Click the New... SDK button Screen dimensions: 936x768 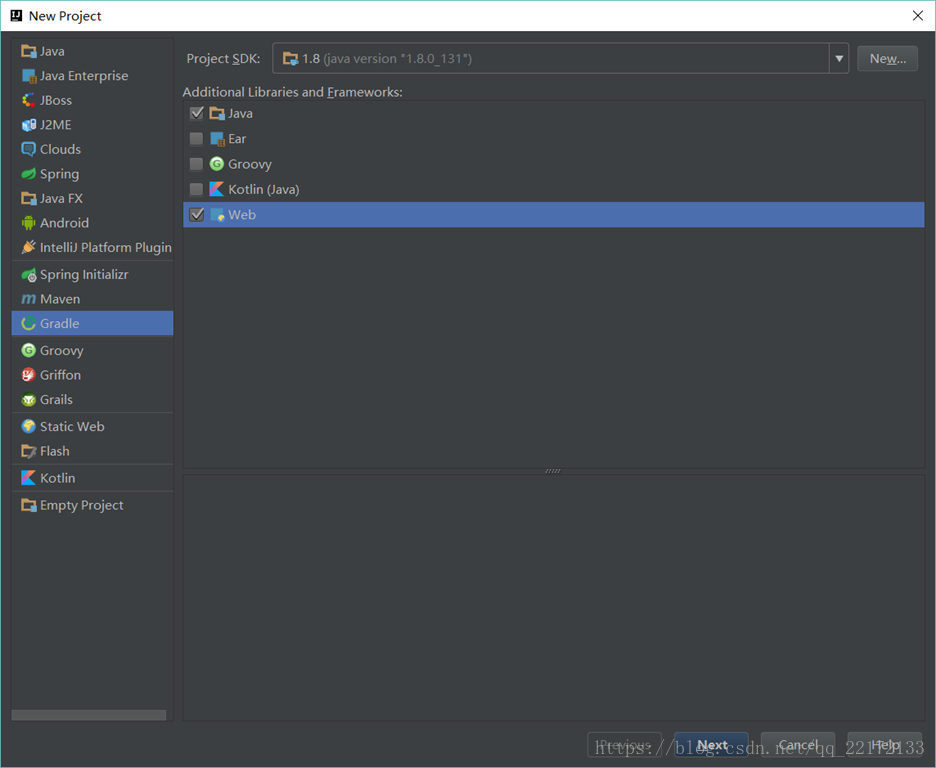(x=887, y=58)
